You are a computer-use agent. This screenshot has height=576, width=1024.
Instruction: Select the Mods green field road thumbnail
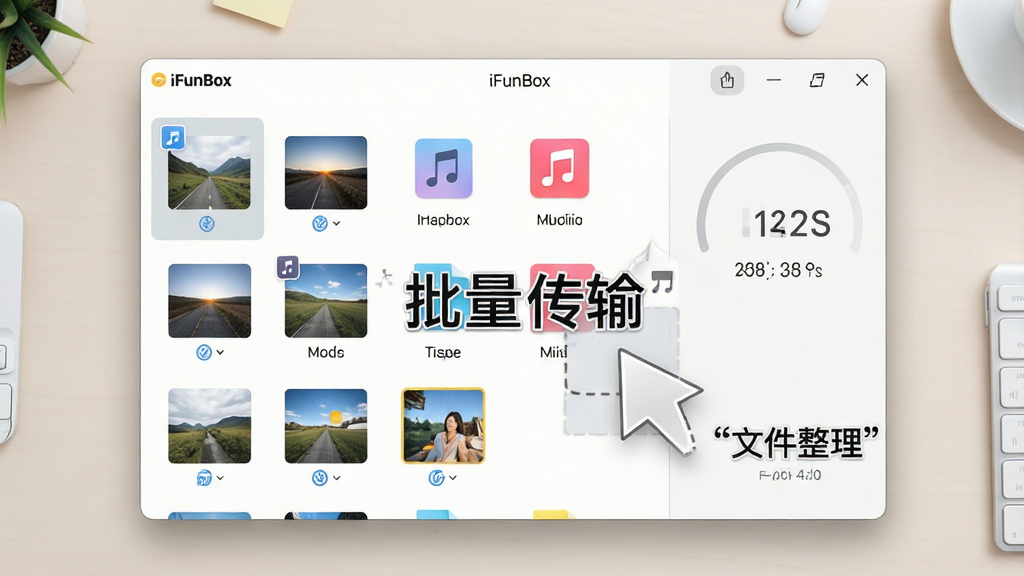(326, 300)
